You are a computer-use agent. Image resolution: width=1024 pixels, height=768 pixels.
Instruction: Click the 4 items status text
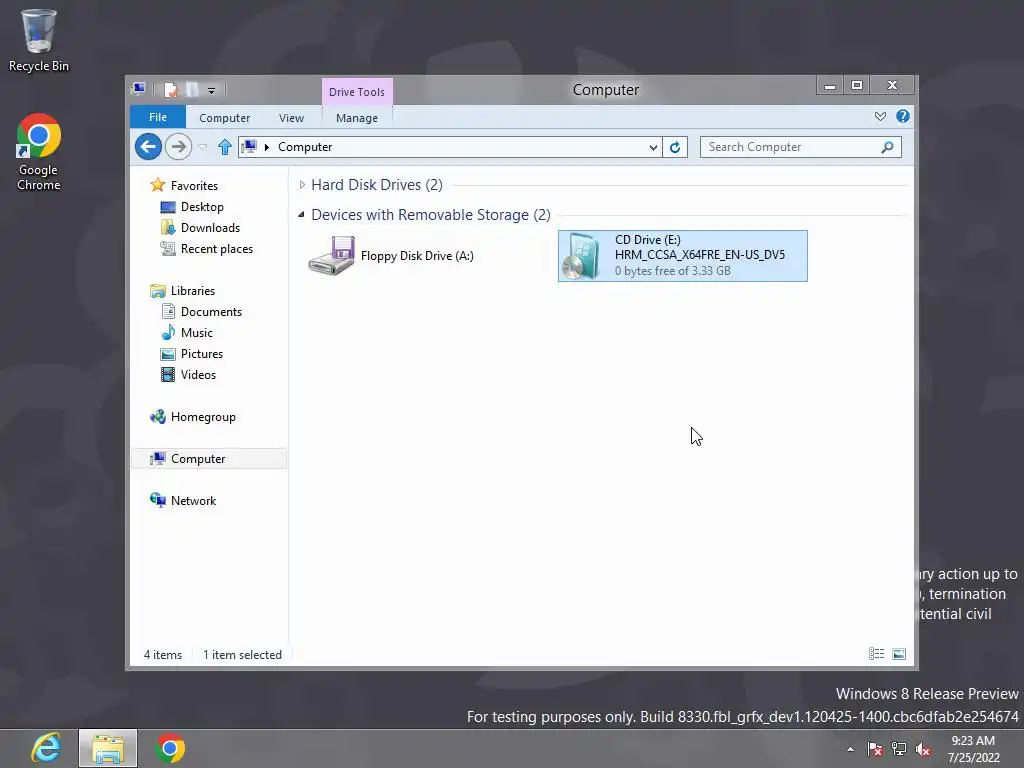(x=163, y=654)
